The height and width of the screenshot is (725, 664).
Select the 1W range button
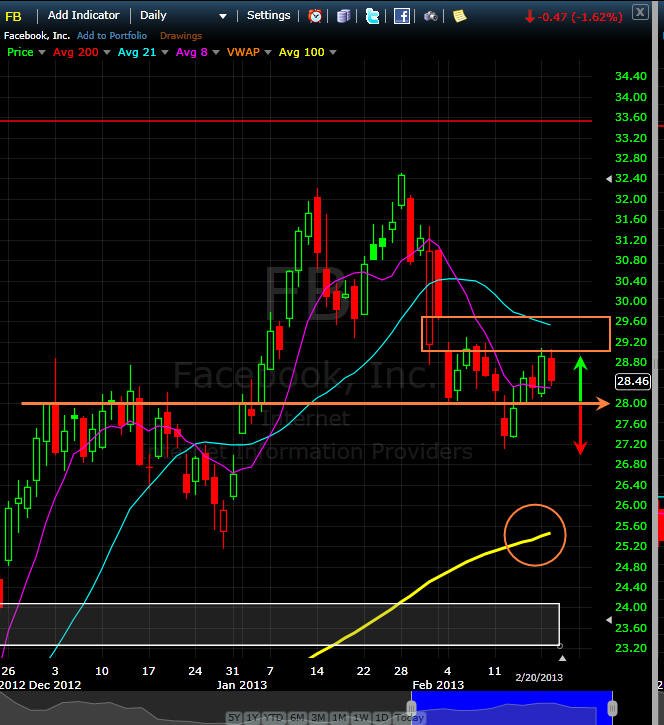(x=361, y=718)
